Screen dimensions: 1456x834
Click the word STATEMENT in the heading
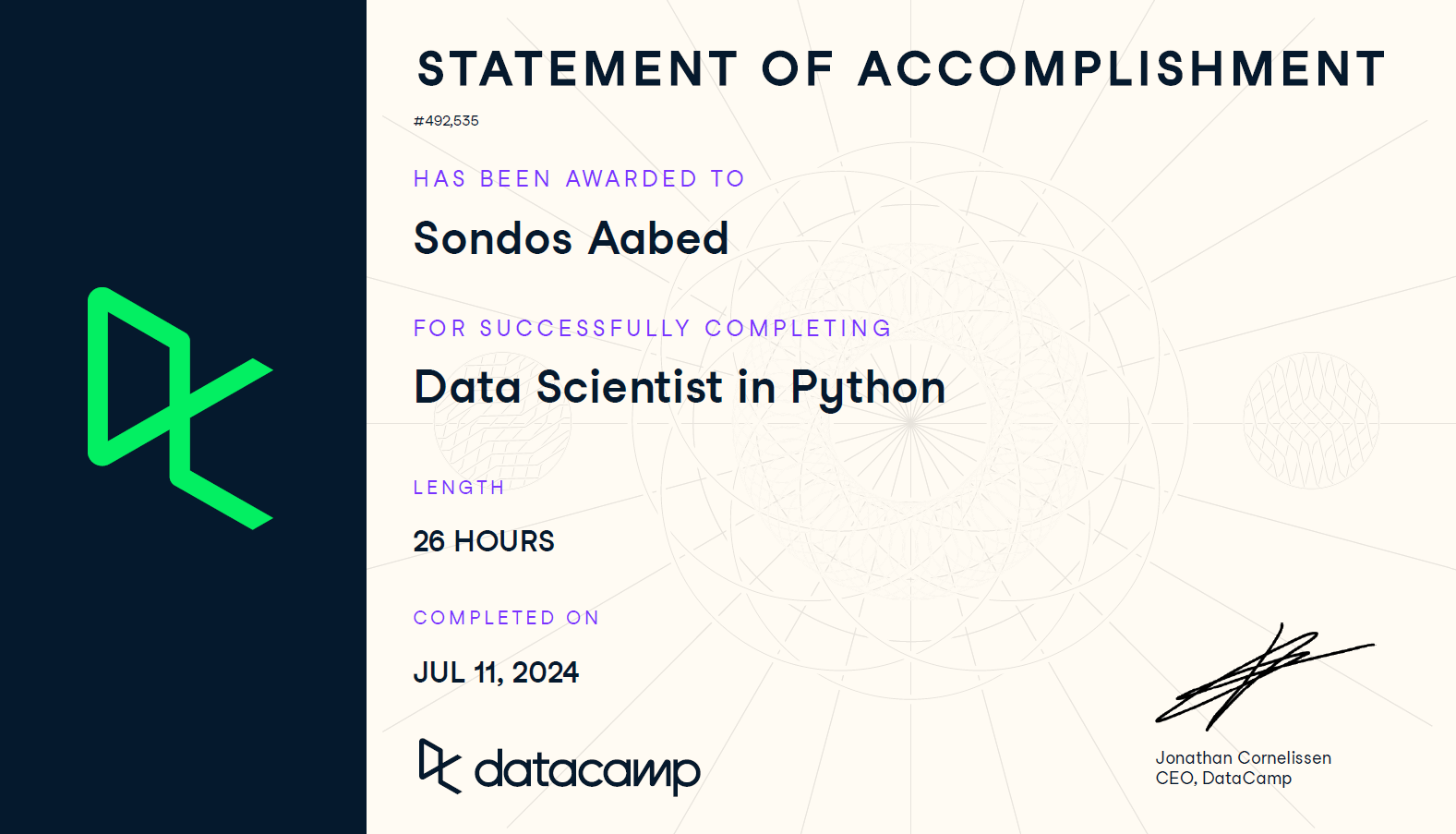[578, 69]
